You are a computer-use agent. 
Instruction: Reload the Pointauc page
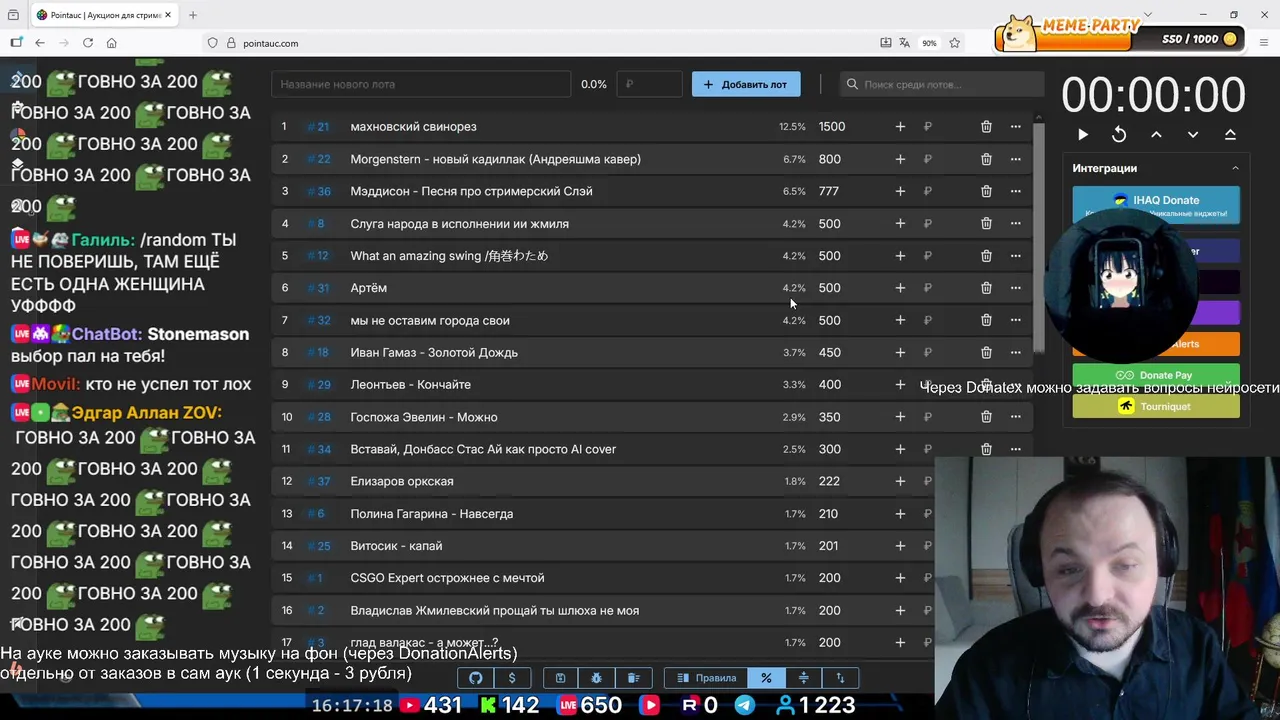(88, 43)
